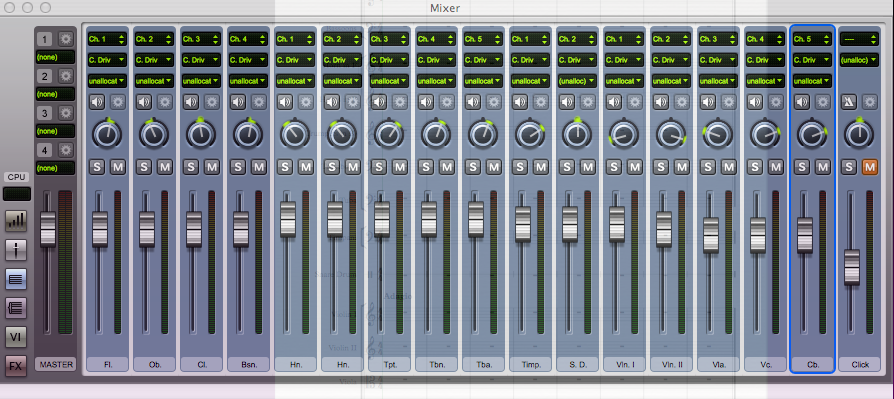This screenshot has width=894, height=399.
Task: Click the speaker icon on Bsn. strip
Action: 237,102
